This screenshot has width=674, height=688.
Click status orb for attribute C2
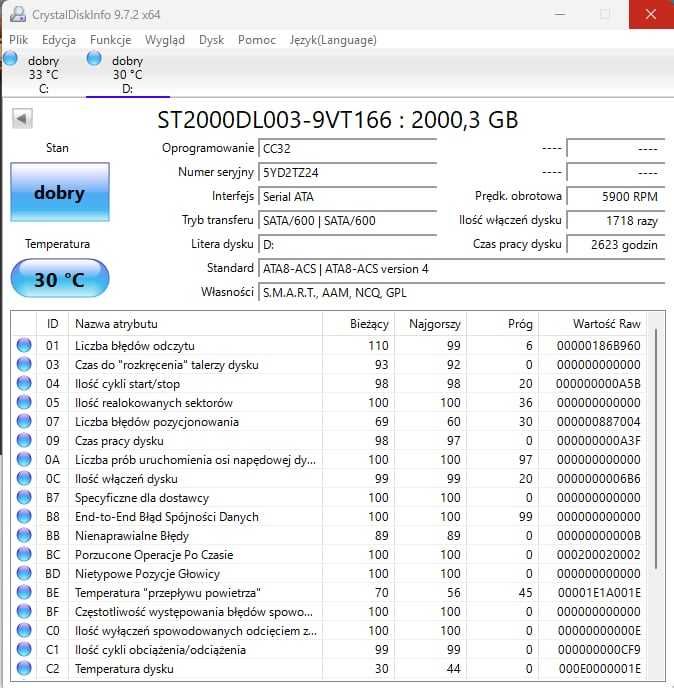[x=24, y=669]
